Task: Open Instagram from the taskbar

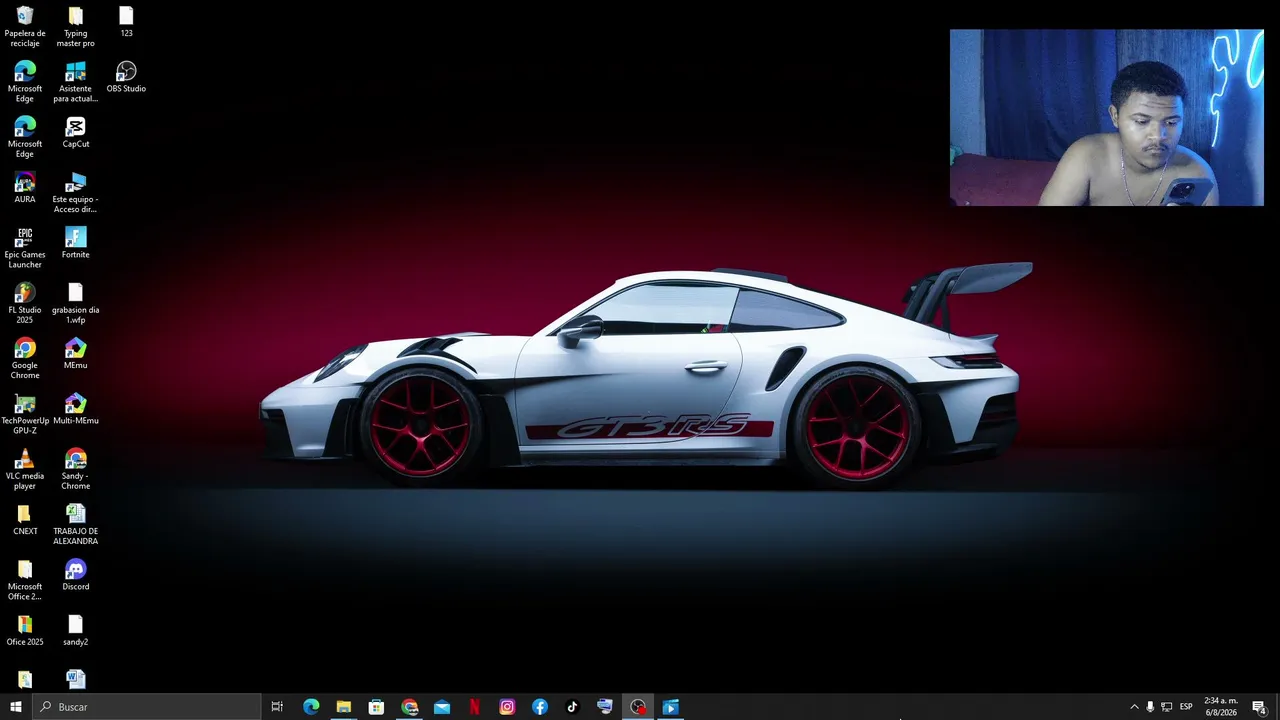Action: (507, 707)
